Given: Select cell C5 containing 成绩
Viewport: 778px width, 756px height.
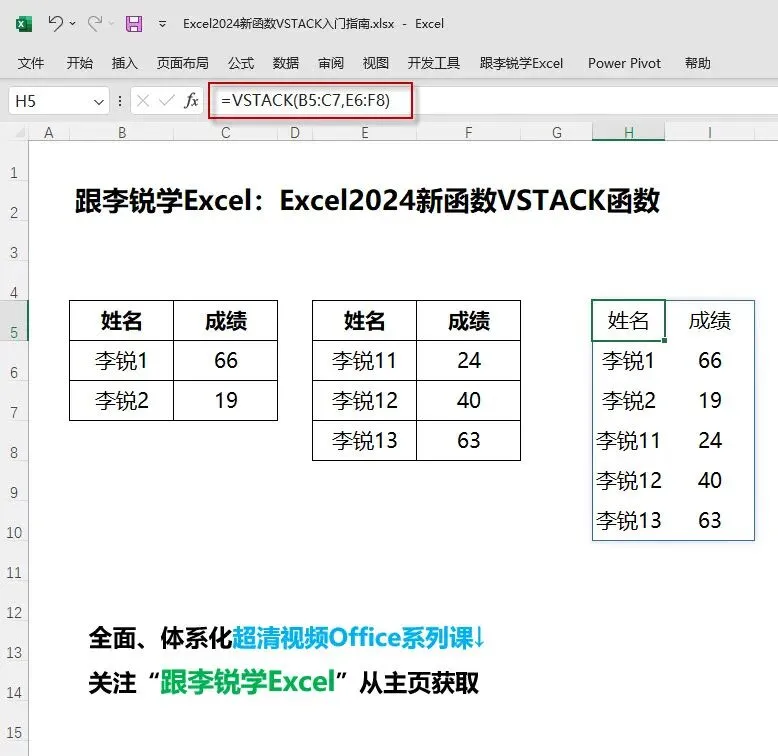Looking at the screenshot, I should point(225,320).
